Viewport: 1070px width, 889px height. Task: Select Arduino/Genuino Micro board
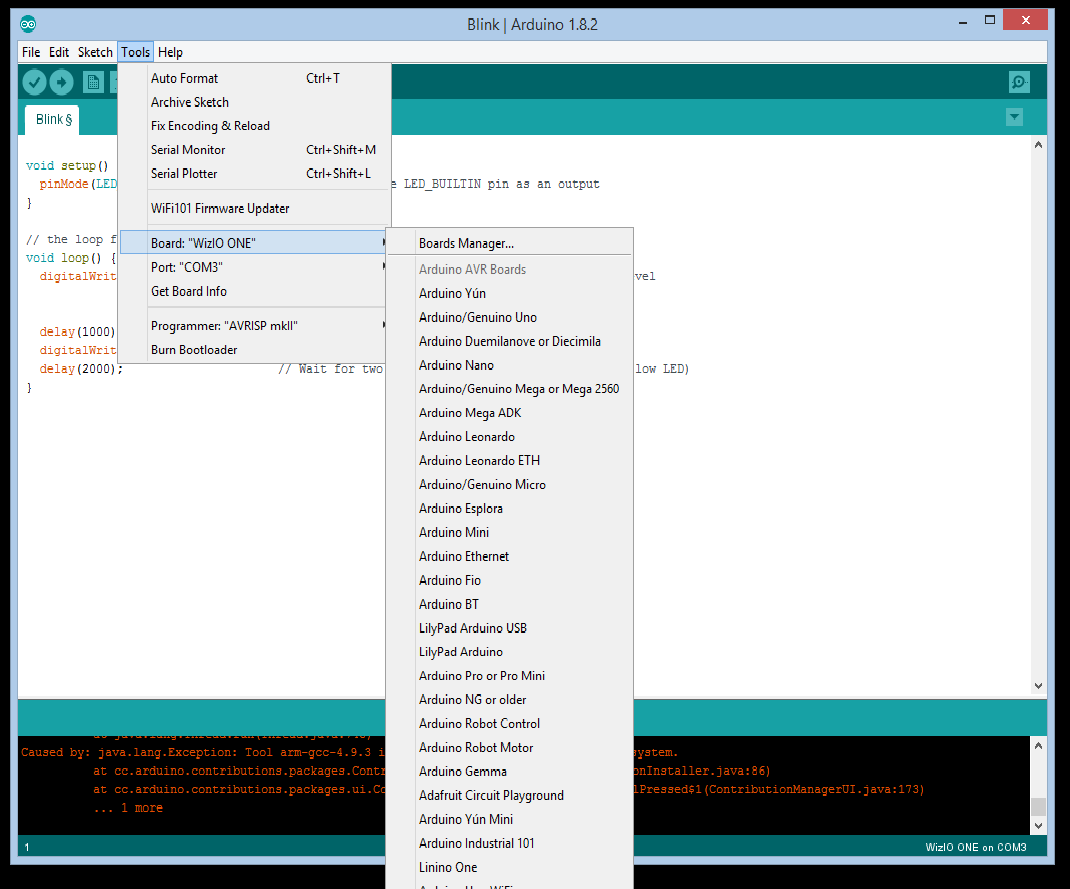(509, 484)
